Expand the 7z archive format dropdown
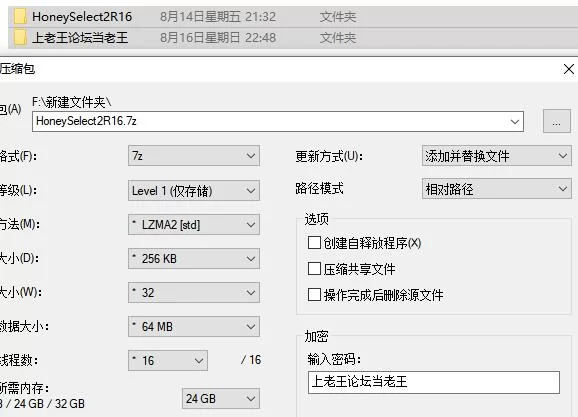This screenshot has width=578, height=417. 194,156
